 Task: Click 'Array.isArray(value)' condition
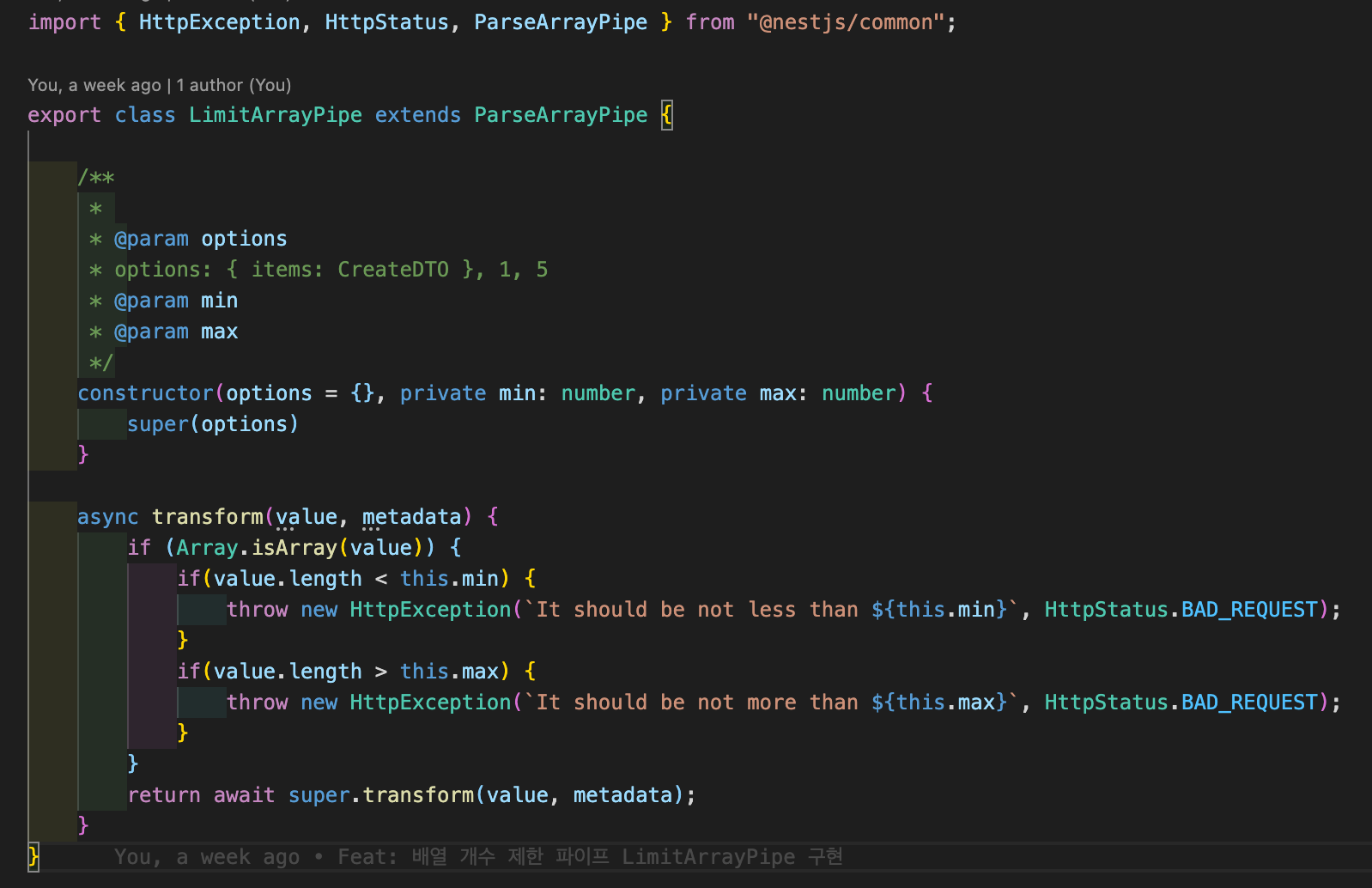(x=300, y=548)
